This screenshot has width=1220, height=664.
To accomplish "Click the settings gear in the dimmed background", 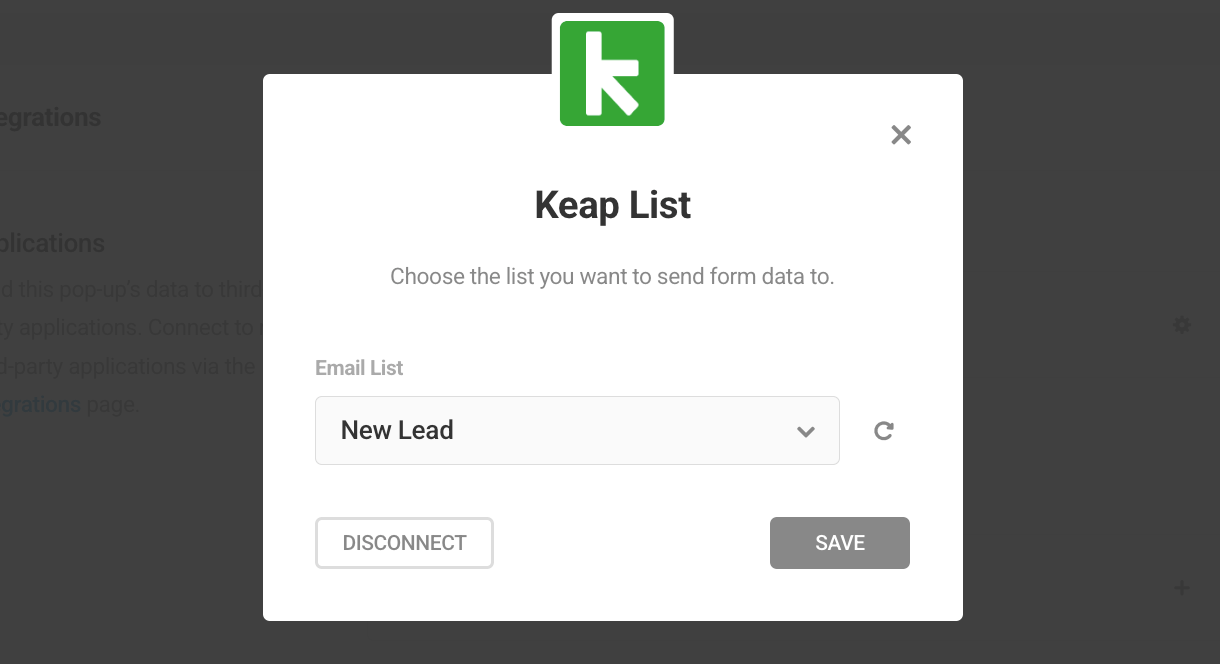I will (x=1182, y=325).
